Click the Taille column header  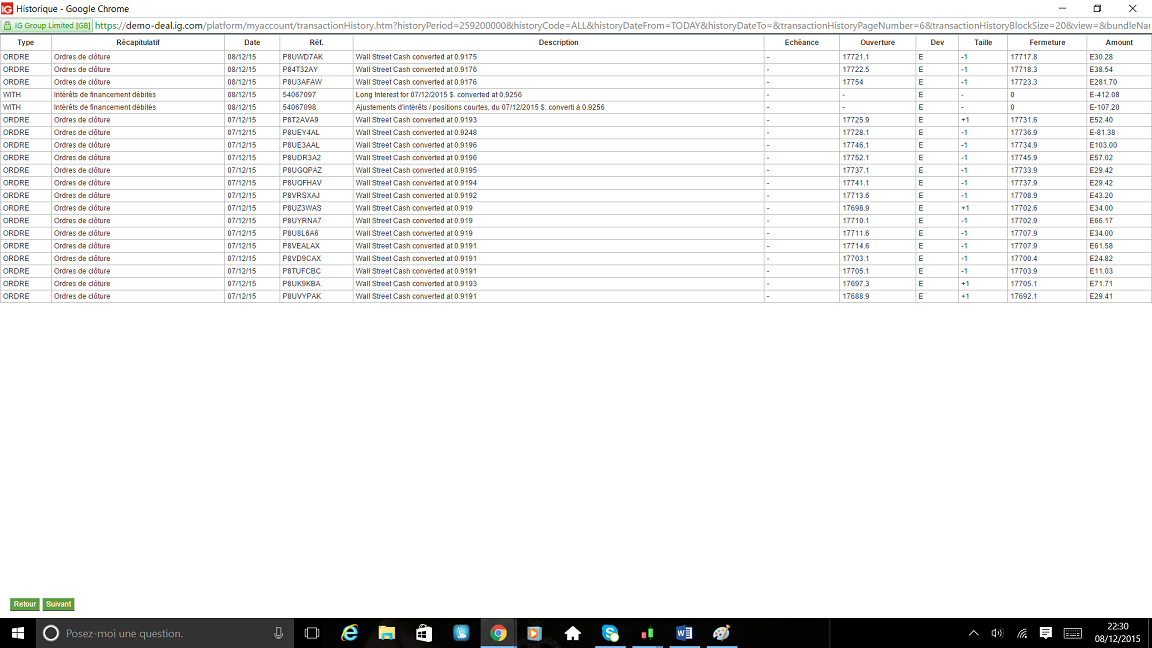(x=983, y=43)
